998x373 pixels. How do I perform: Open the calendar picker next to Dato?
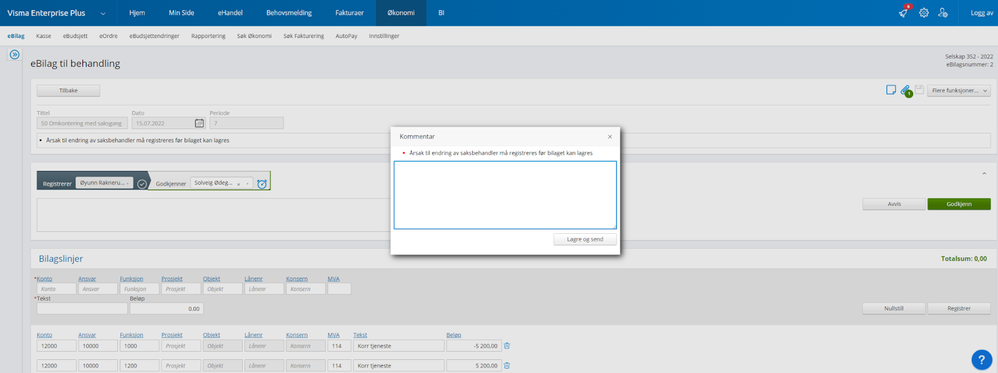(x=199, y=123)
